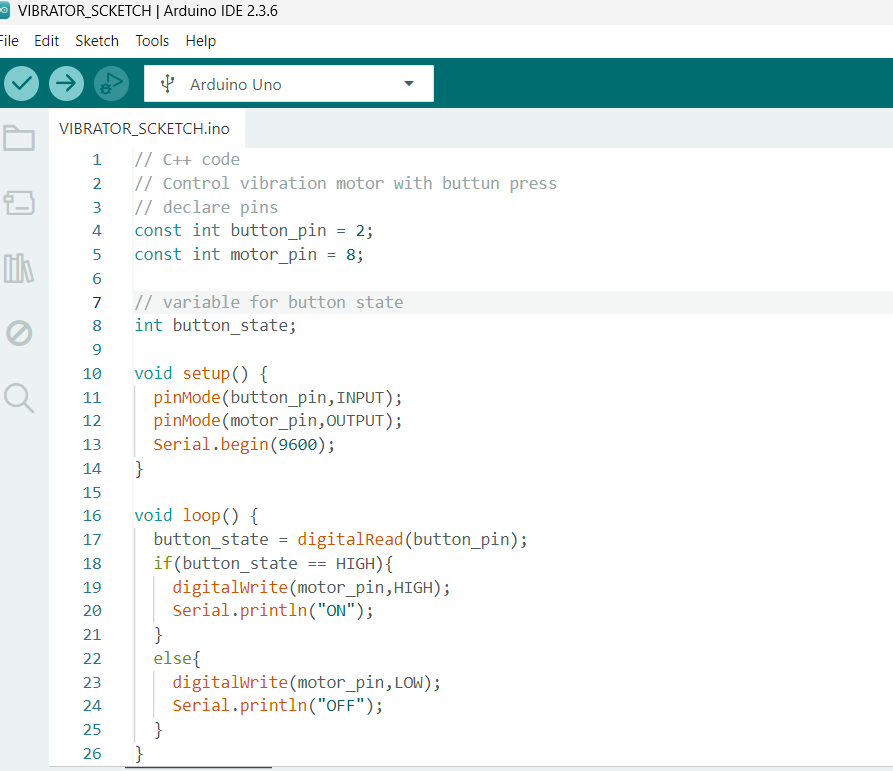The image size is (893, 771).
Task: Open the Edit menu
Action: pos(46,41)
